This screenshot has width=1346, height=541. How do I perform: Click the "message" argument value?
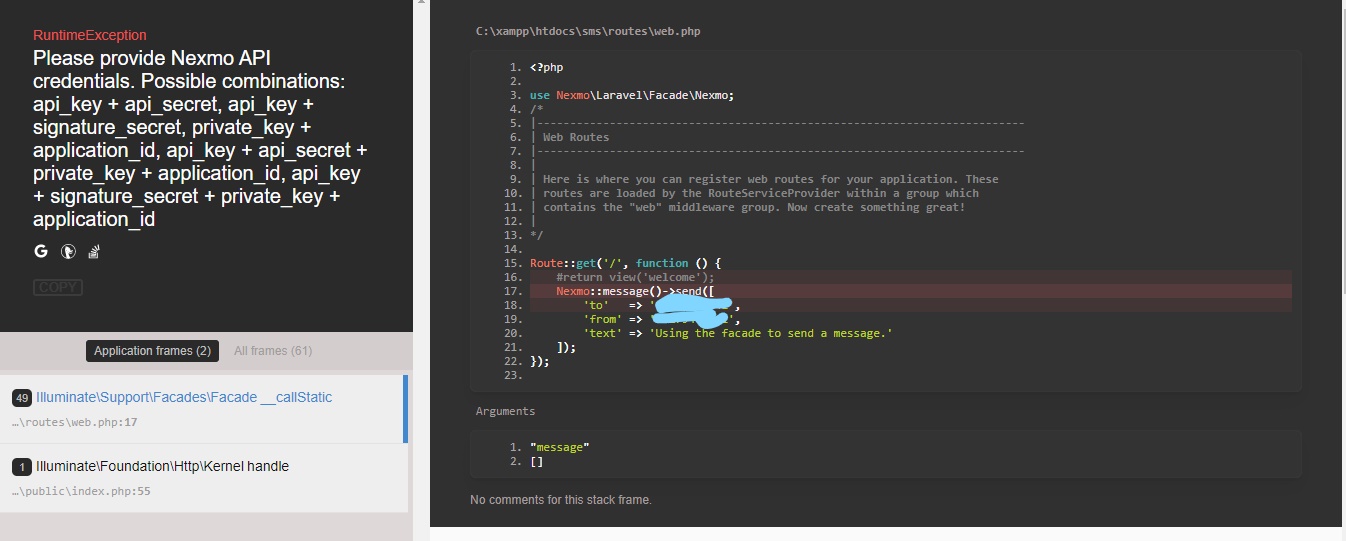point(560,447)
